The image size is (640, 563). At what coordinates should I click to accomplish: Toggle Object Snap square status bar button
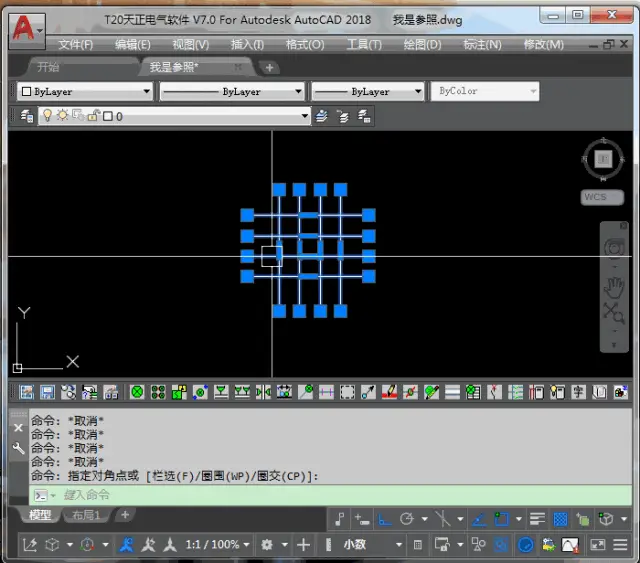tap(502, 519)
